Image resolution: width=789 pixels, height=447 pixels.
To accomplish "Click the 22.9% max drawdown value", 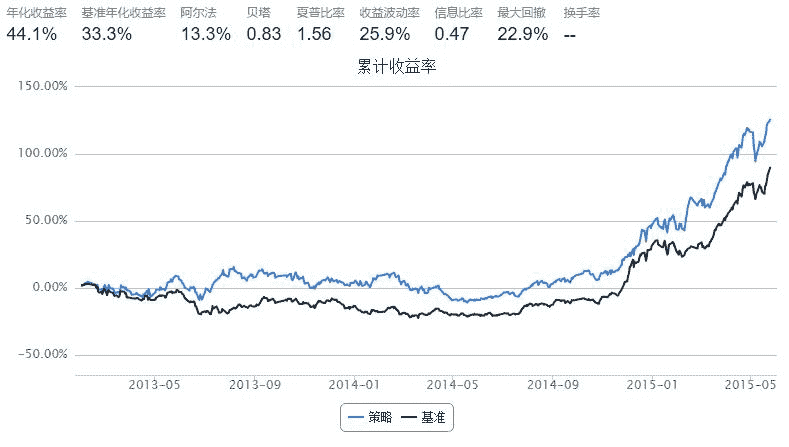I will [523, 34].
